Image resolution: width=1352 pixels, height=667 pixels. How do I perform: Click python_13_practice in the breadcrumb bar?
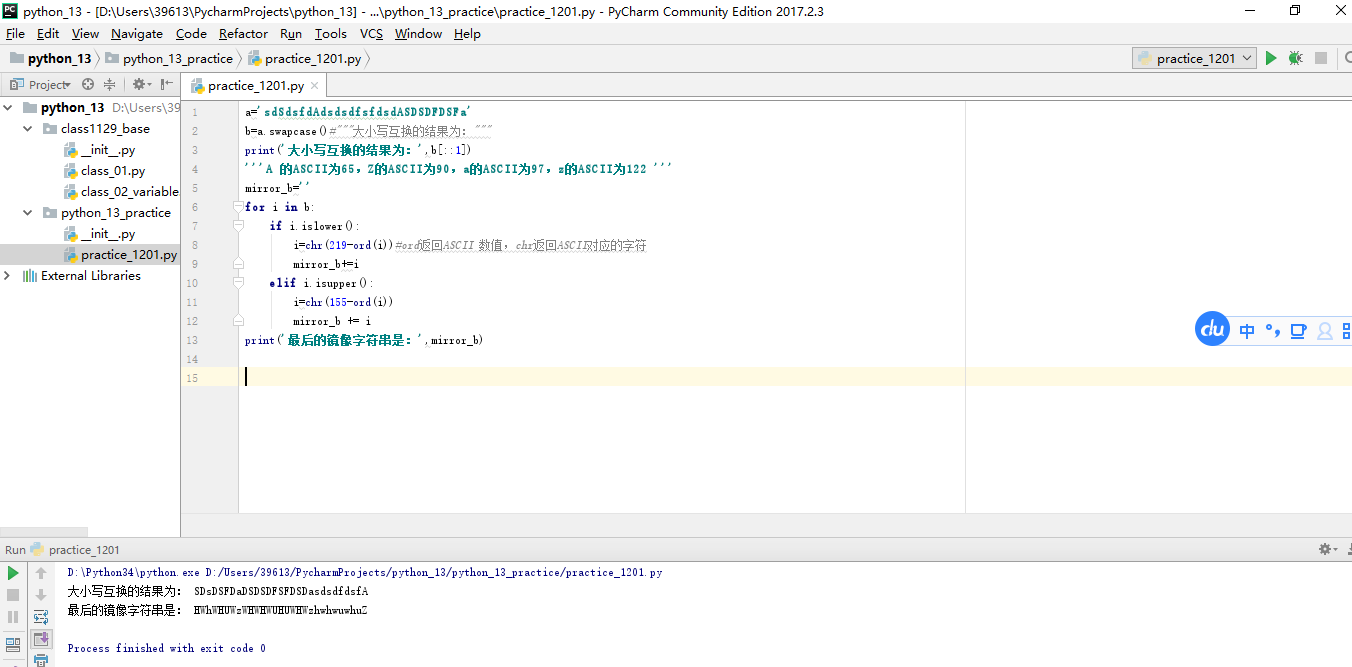point(177,59)
